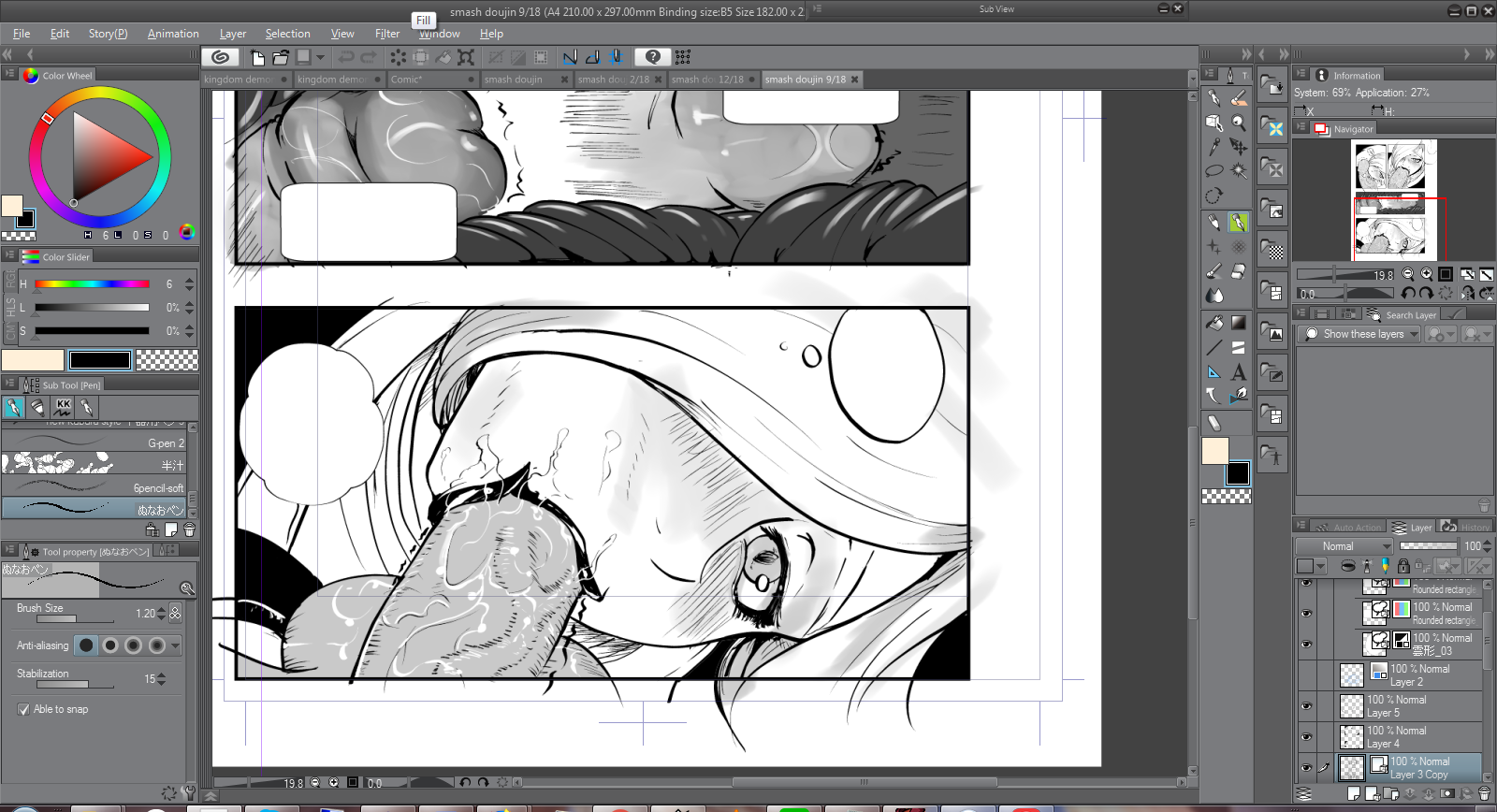Open the Anti-aliasing options dropdown arrow

(x=175, y=645)
